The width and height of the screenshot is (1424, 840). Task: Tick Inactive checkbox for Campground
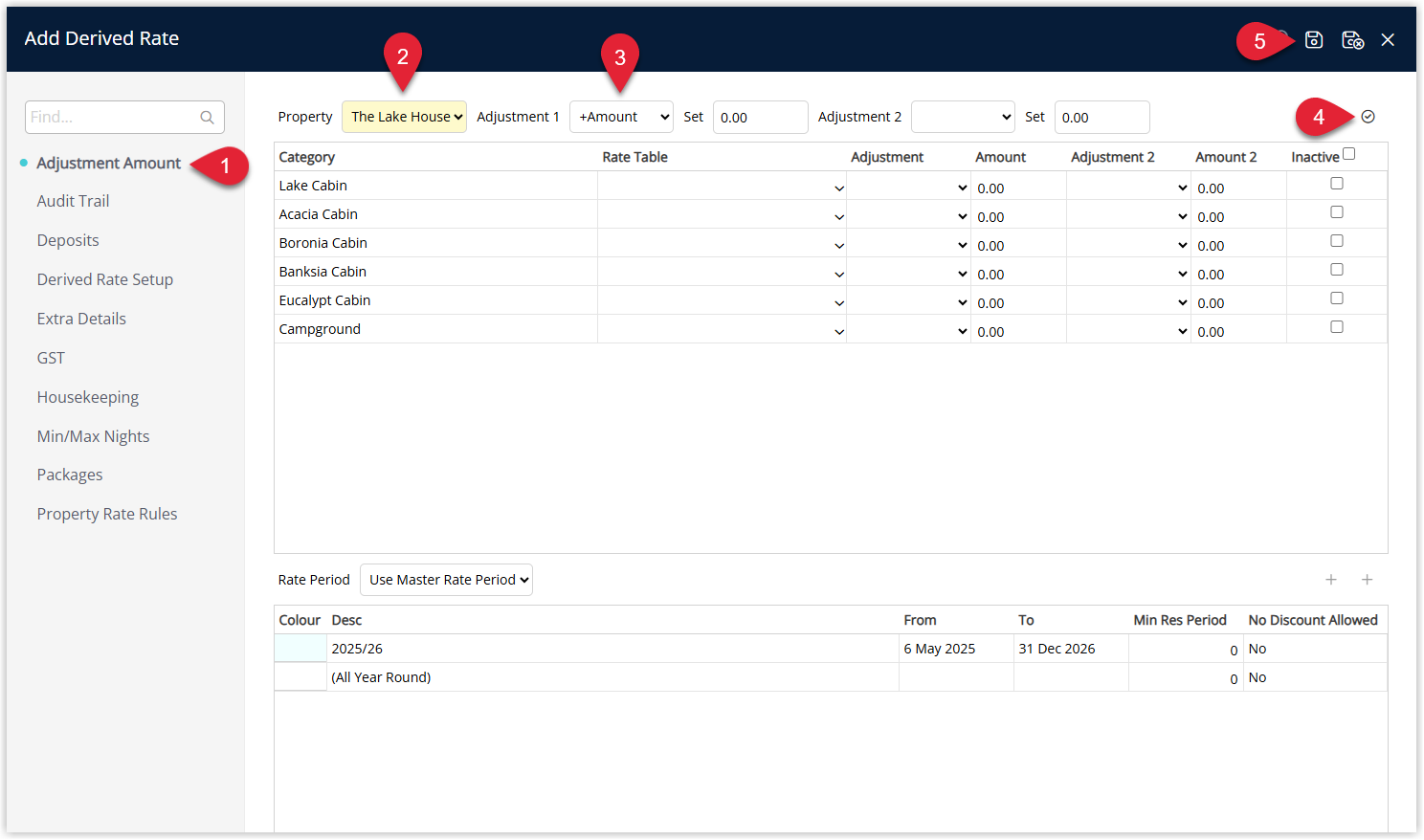point(1337,327)
